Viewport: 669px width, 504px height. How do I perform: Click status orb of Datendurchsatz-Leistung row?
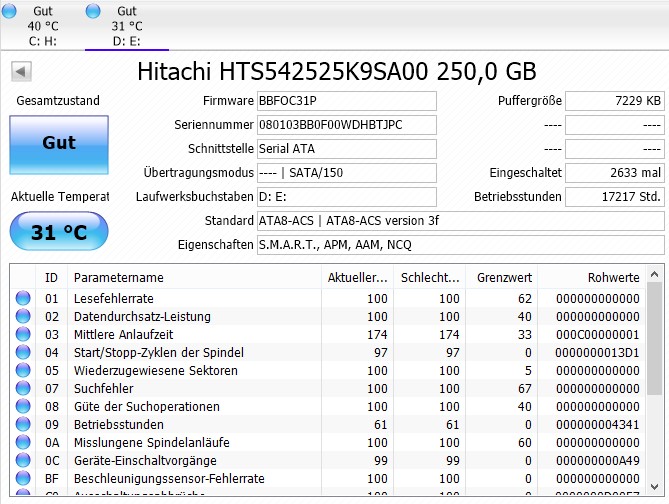click(23, 316)
